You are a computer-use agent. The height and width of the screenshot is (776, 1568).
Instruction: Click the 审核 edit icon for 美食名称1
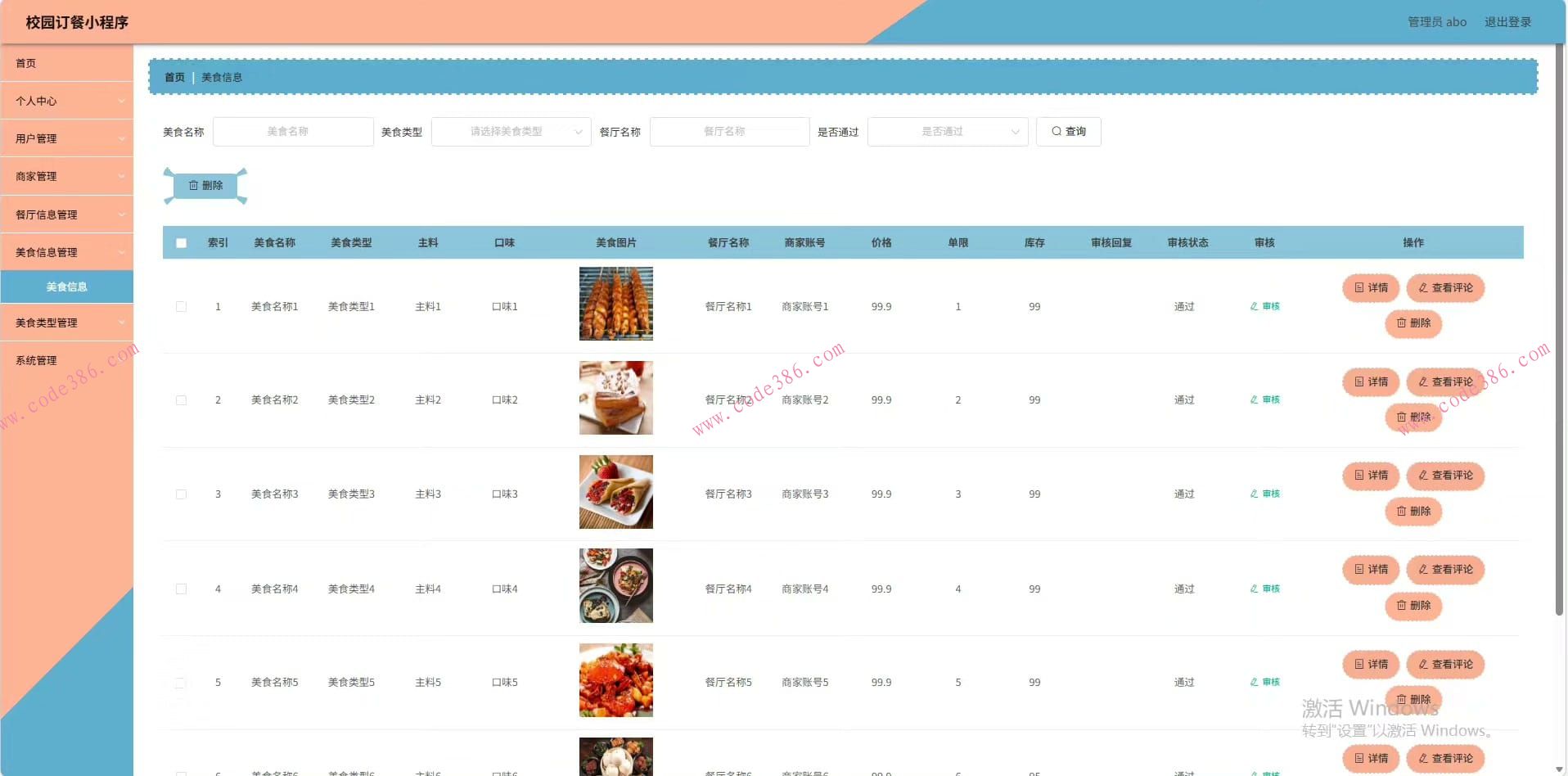(1253, 306)
